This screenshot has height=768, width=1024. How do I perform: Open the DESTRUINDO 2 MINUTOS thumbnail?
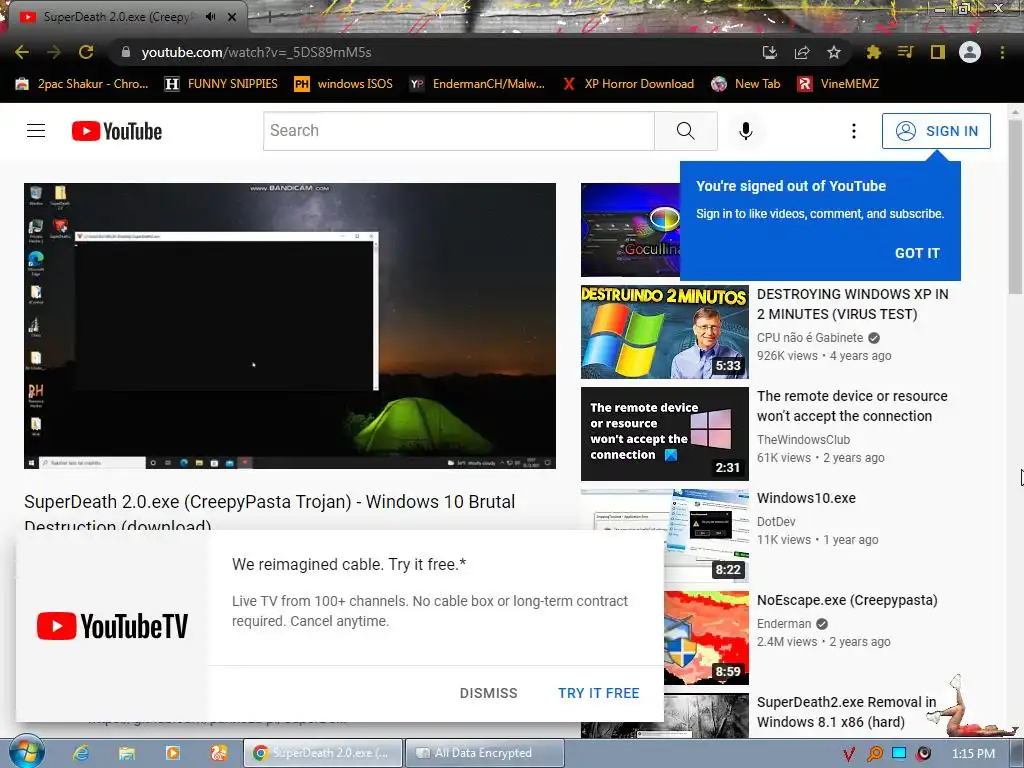tap(665, 332)
